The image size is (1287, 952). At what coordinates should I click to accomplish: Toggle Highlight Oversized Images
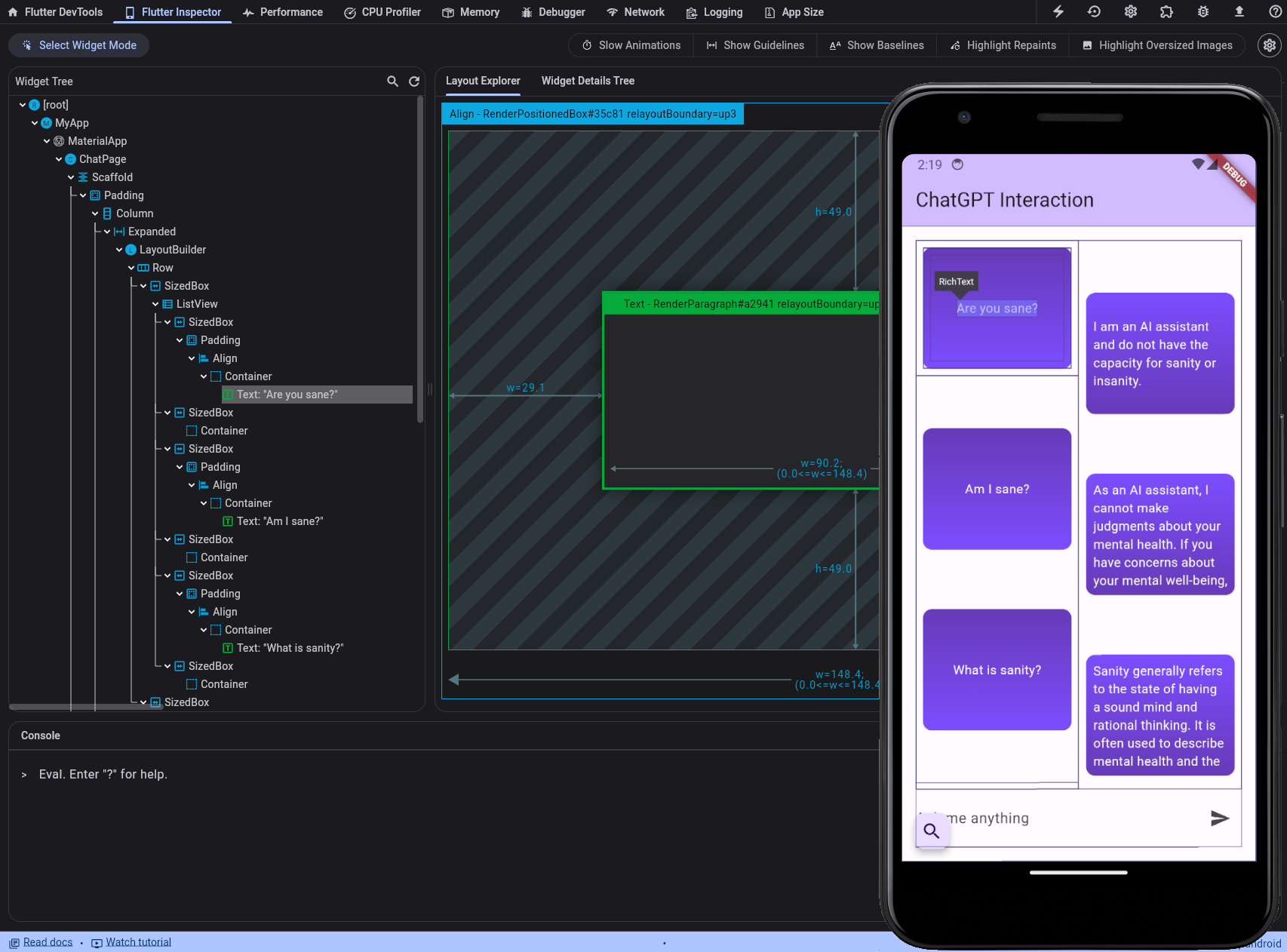[x=1157, y=45]
